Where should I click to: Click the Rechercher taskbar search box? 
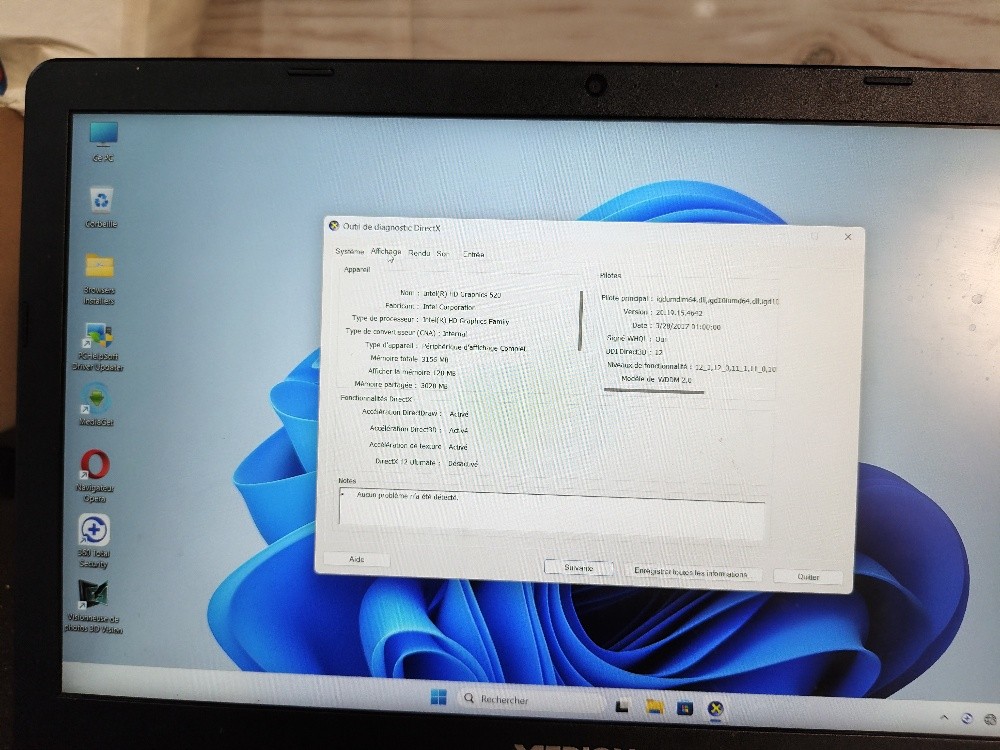[x=529, y=700]
